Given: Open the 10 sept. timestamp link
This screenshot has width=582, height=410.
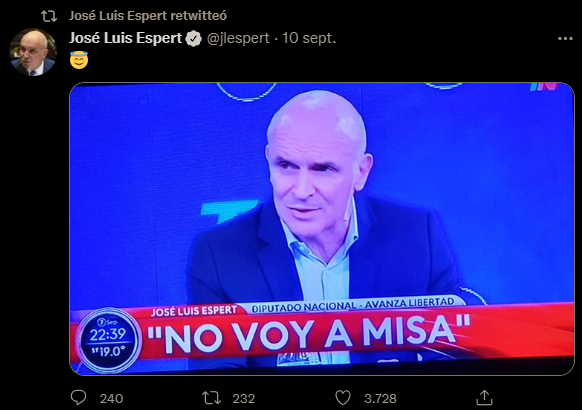Looking at the screenshot, I should 309,38.
